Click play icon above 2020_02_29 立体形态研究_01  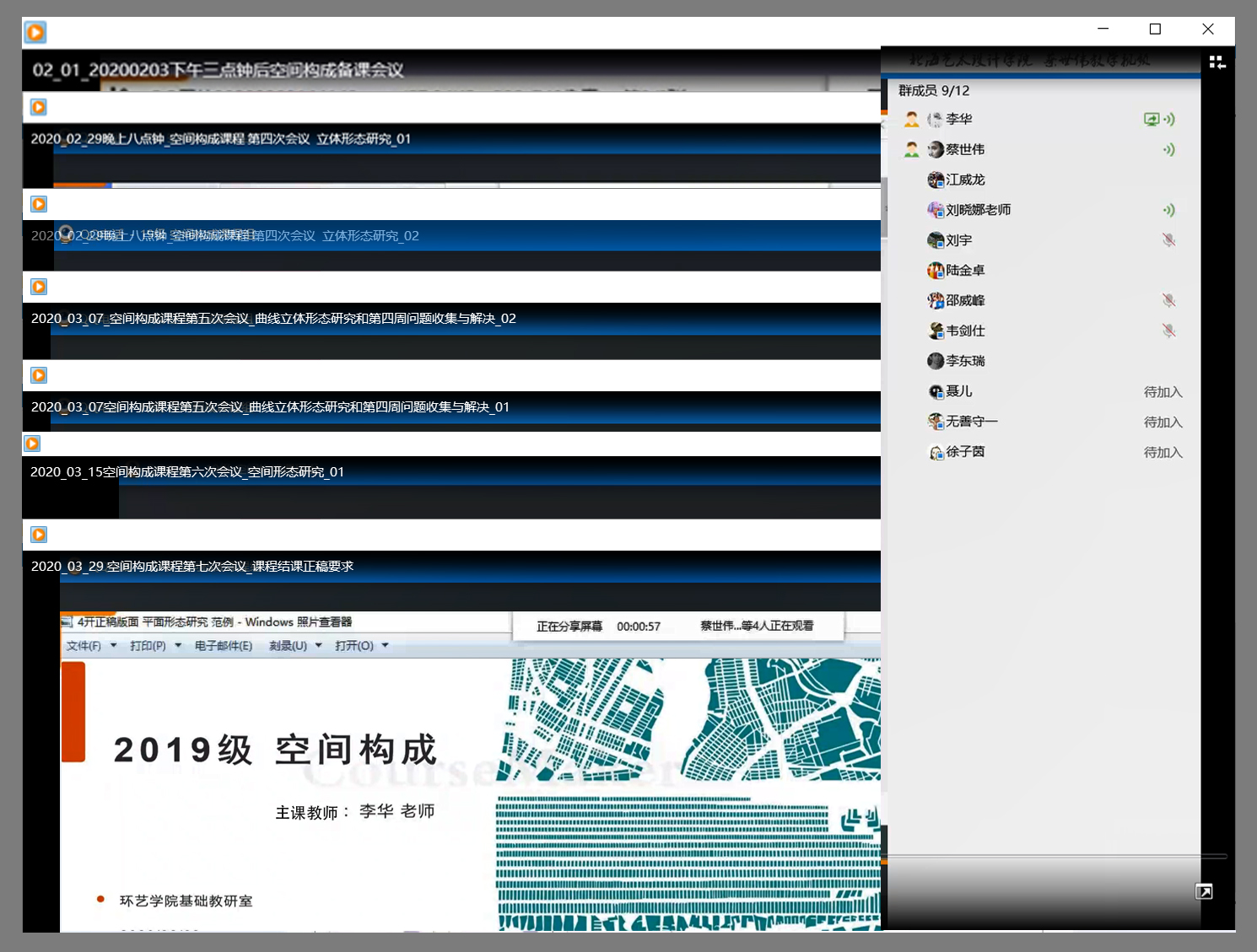click(39, 107)
